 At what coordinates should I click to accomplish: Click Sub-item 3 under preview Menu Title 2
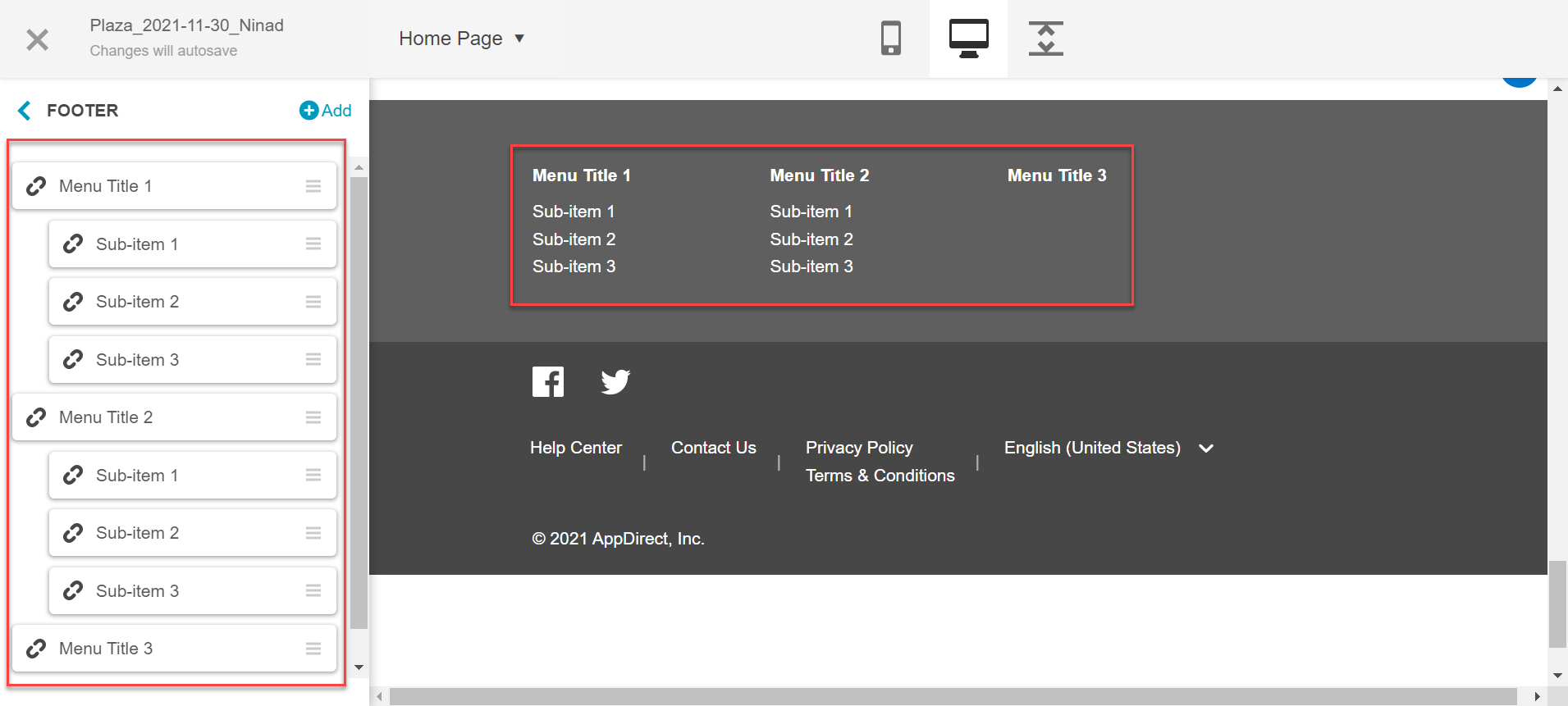tap(811, 266)
